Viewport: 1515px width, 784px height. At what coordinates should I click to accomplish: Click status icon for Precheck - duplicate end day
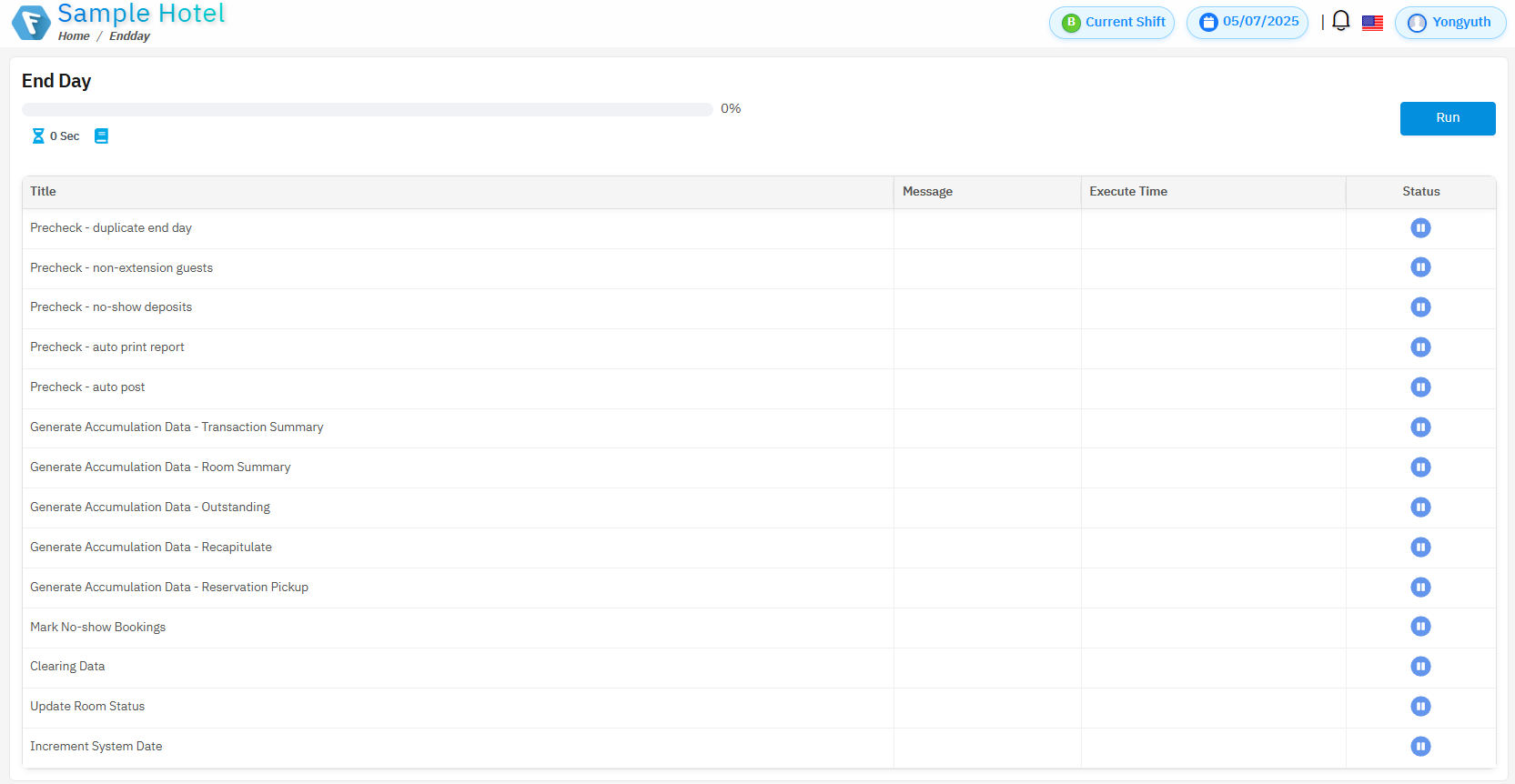pos(1419,227)
